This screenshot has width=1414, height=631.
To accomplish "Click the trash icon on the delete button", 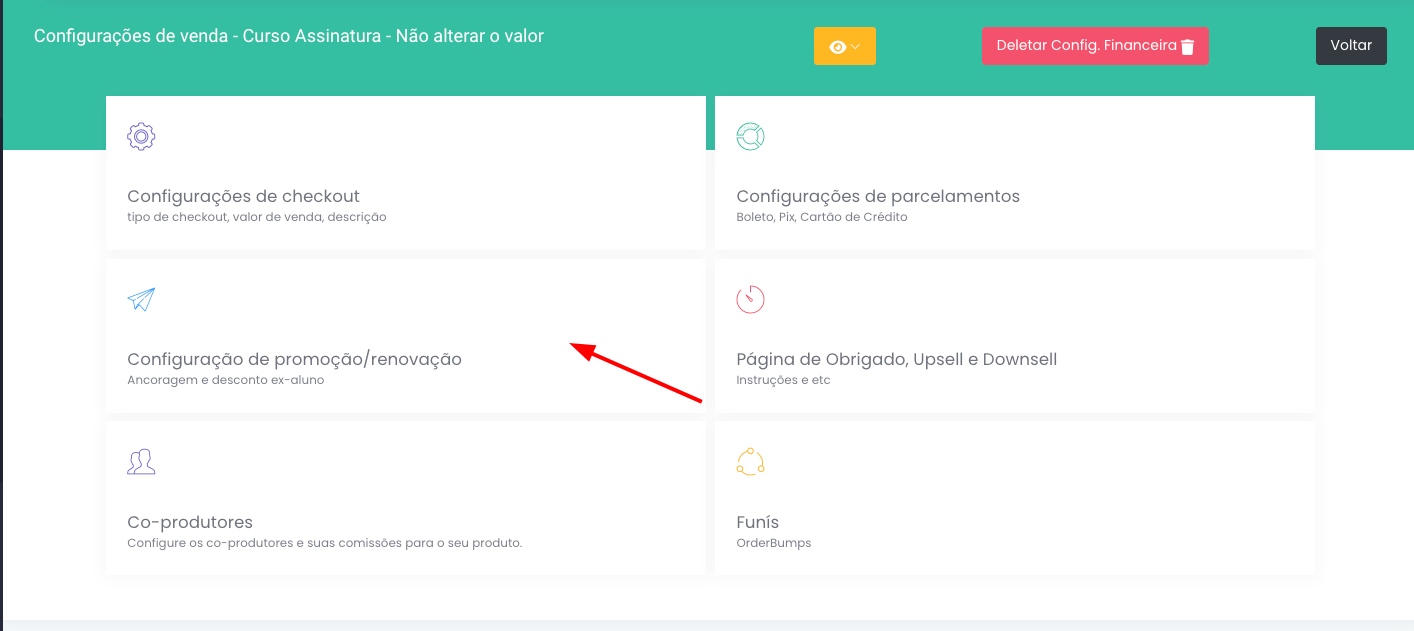I will 1188,47.
